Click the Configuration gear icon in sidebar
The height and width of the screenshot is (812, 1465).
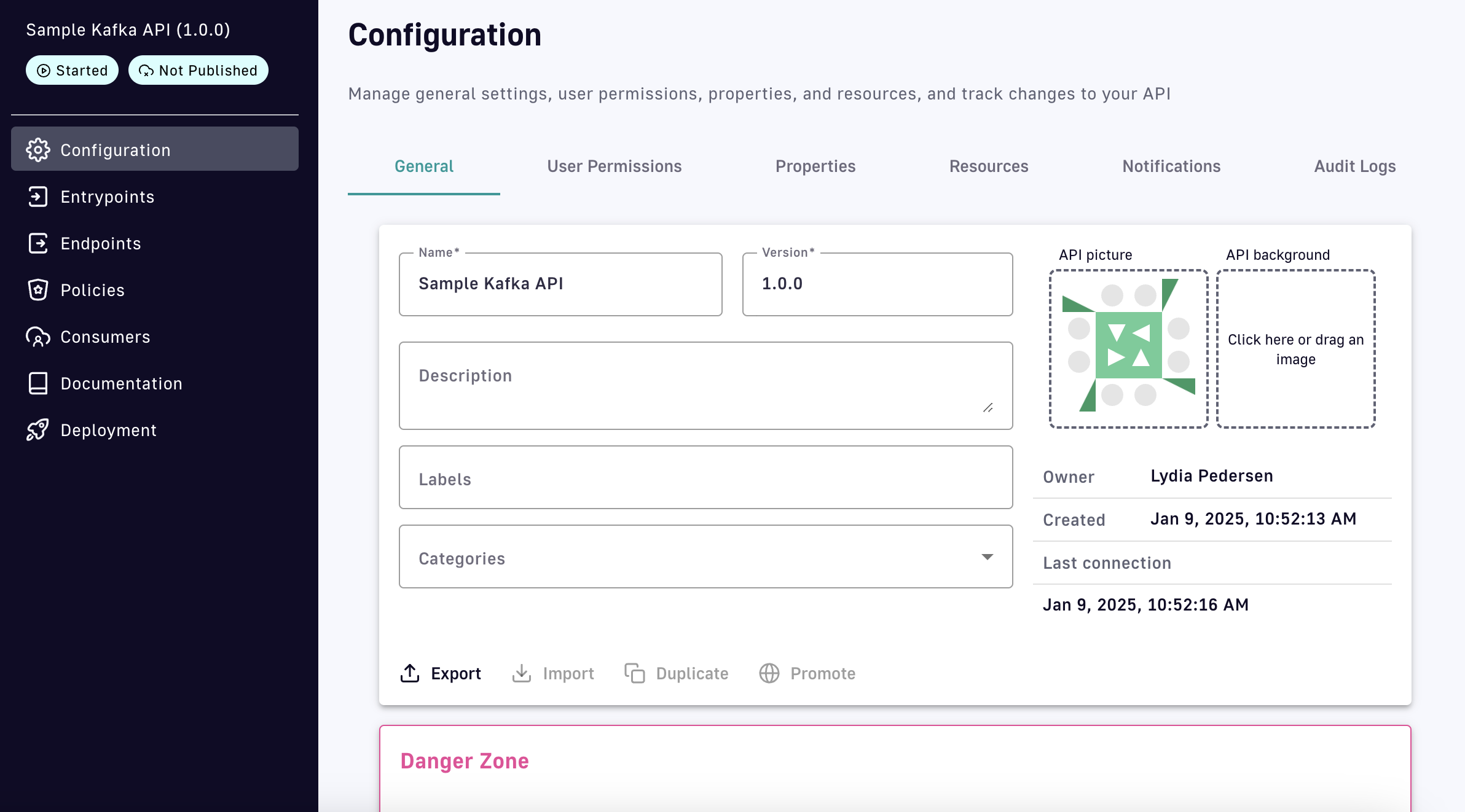point(38,150)
